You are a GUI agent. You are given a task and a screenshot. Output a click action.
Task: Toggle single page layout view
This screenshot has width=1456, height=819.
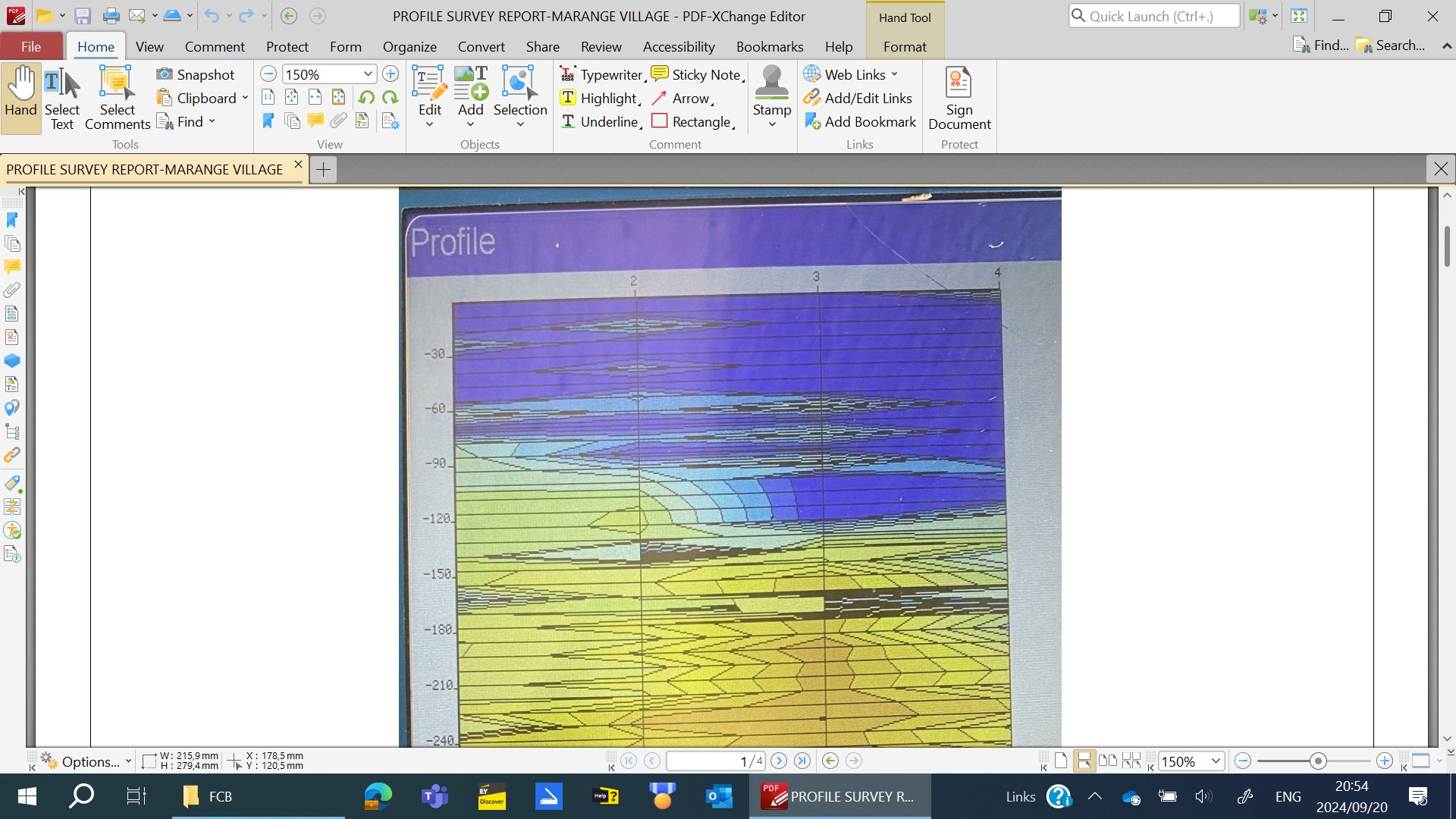(1061, 761)
